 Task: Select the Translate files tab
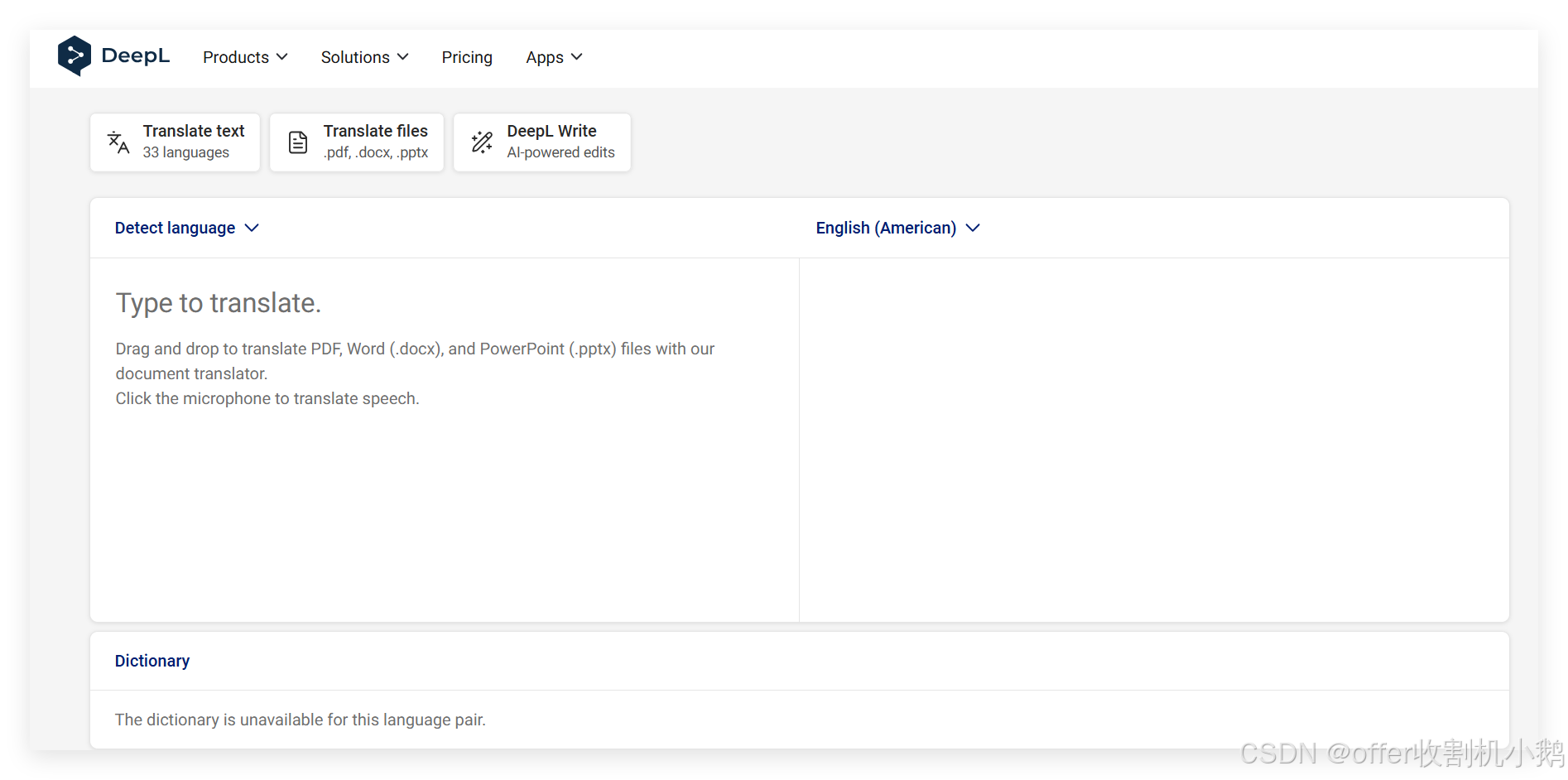357,142
